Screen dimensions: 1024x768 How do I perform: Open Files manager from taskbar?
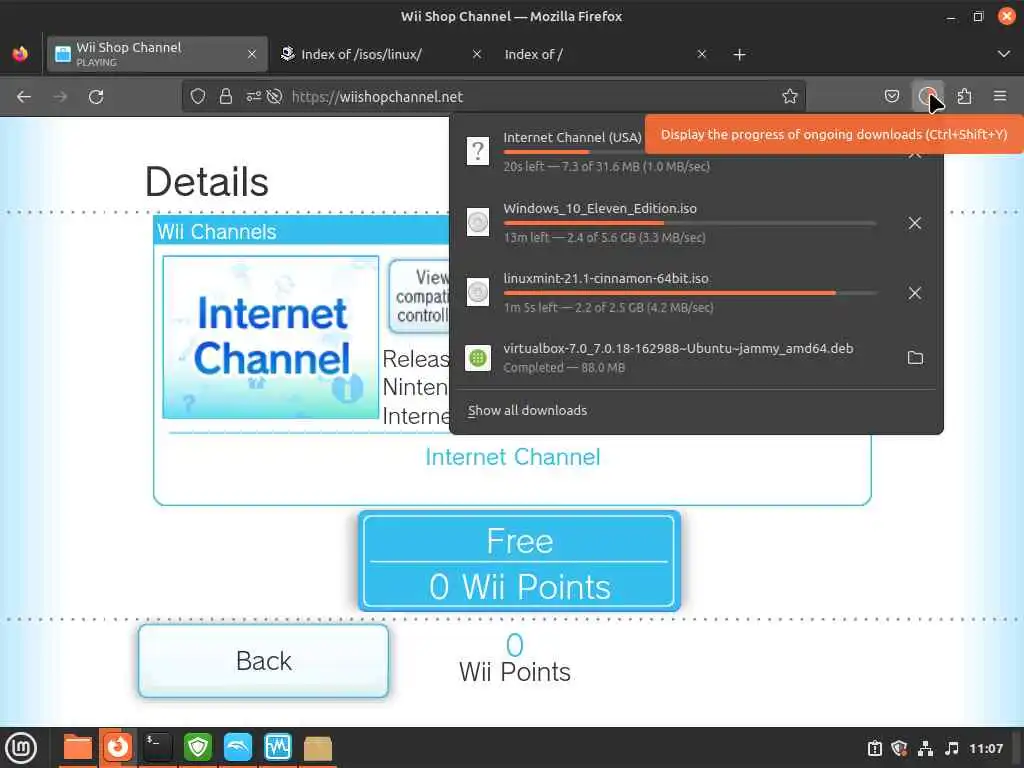77,748
